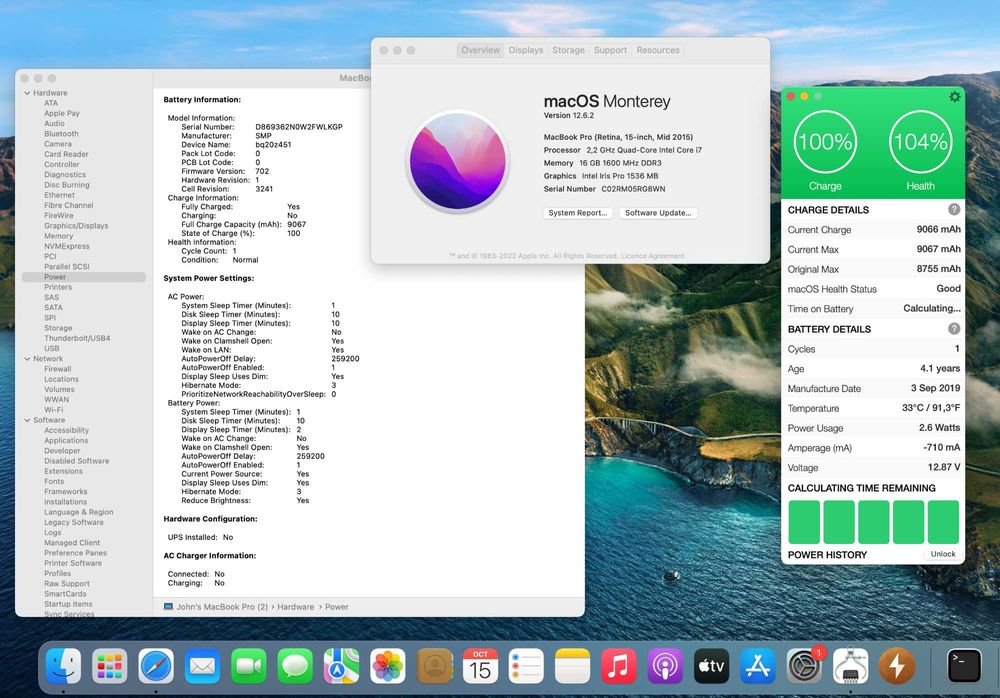The image size is (1000, 698).
Task: Open Launchpad in the Dock
Action: click(x=110, y=666)
